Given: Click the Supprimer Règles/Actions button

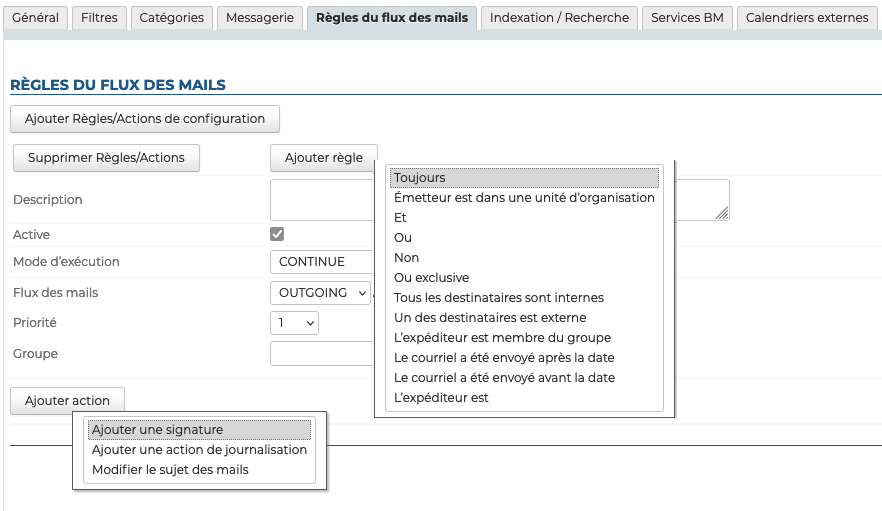Looking at the screenshot, I should pos(106,158).
